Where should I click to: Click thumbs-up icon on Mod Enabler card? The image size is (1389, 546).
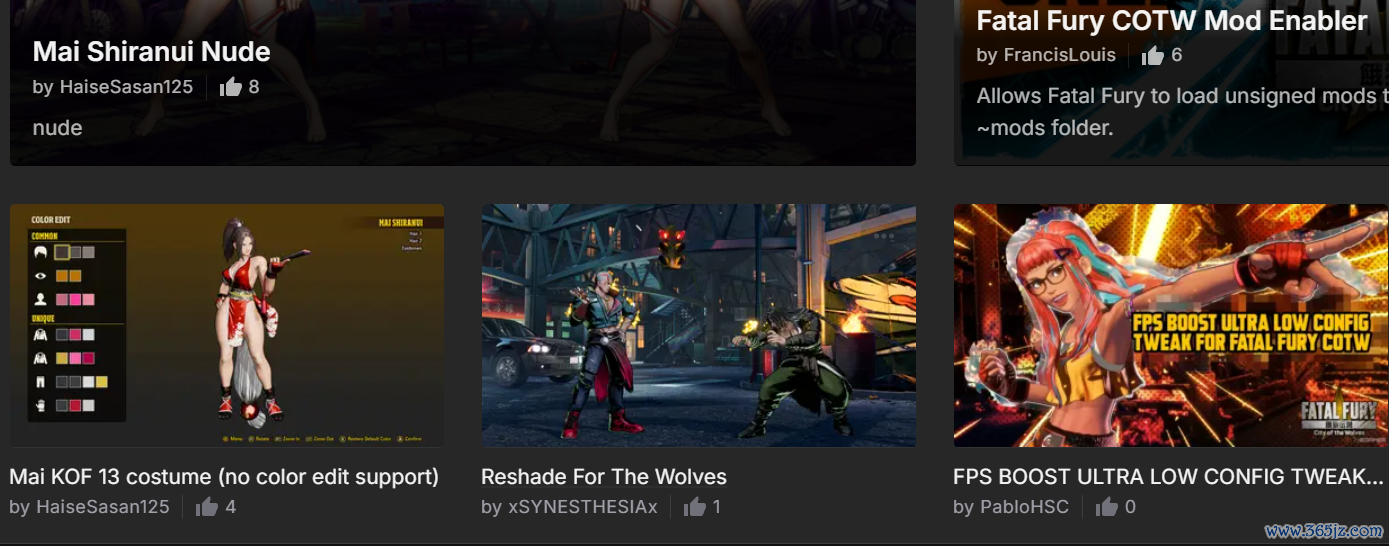click(x=1153, y=55)
